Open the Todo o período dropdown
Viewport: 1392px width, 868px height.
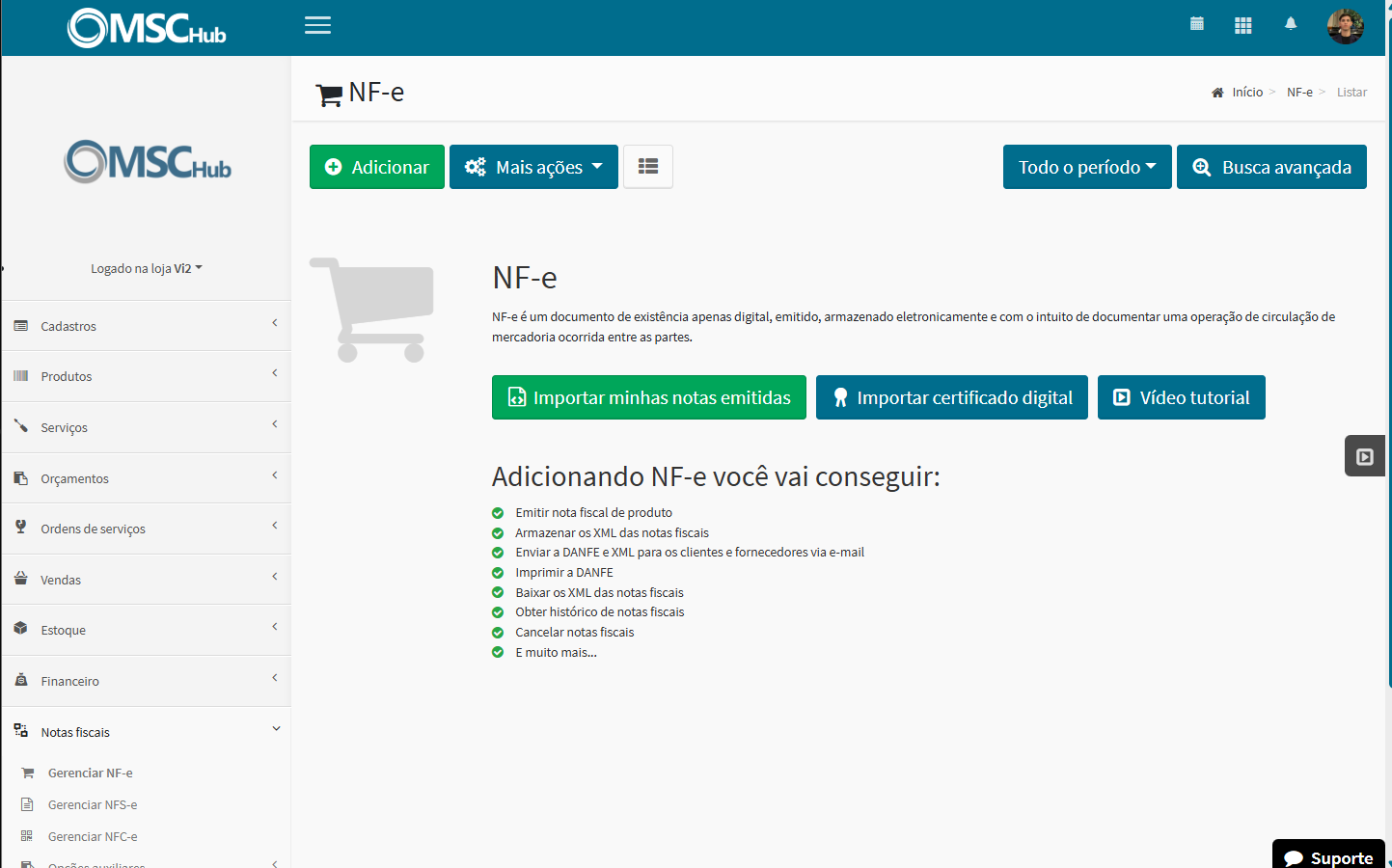click(1086, 166)
